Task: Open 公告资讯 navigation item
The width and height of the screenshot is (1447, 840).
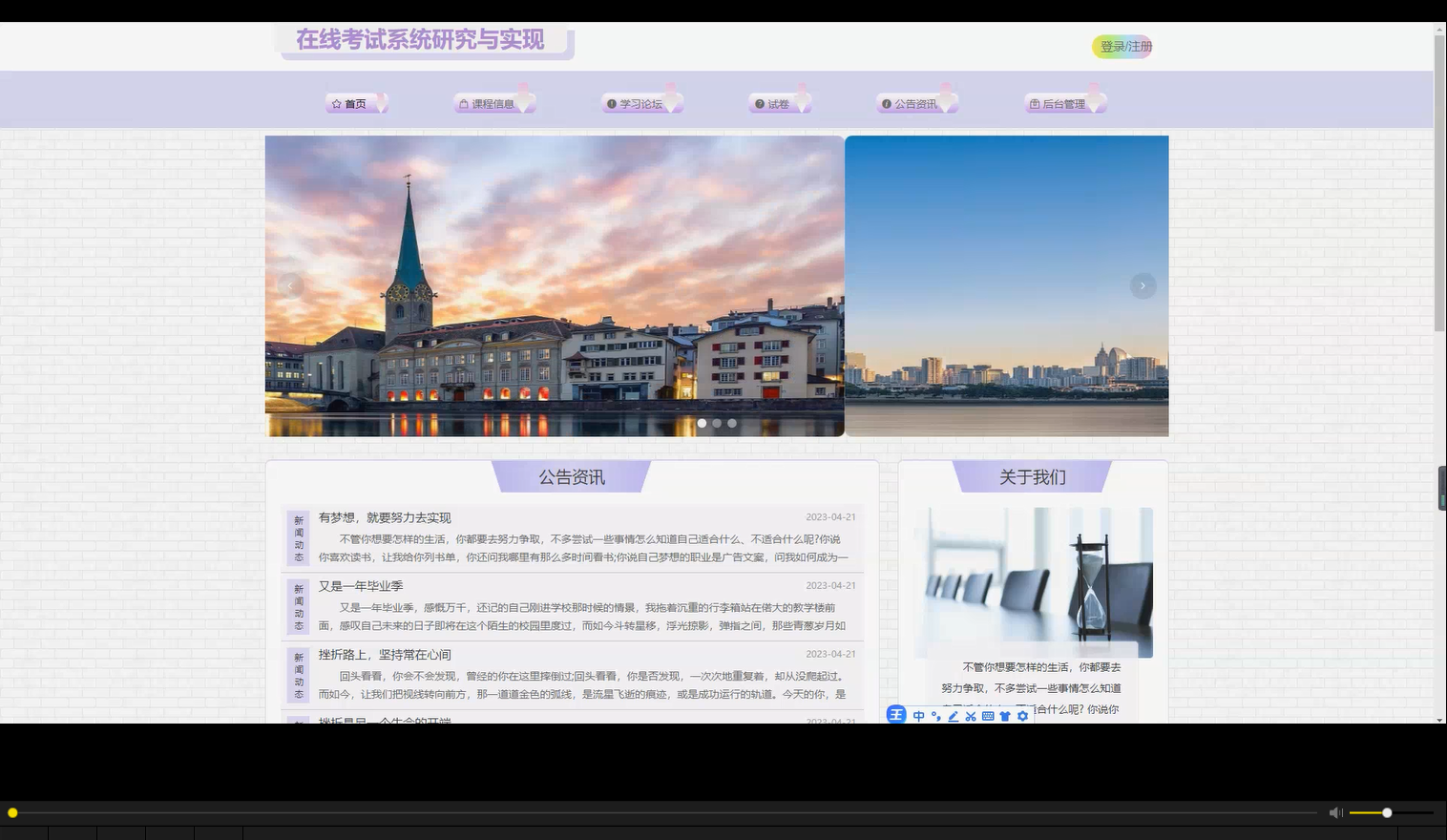Action: coord(916,103)
